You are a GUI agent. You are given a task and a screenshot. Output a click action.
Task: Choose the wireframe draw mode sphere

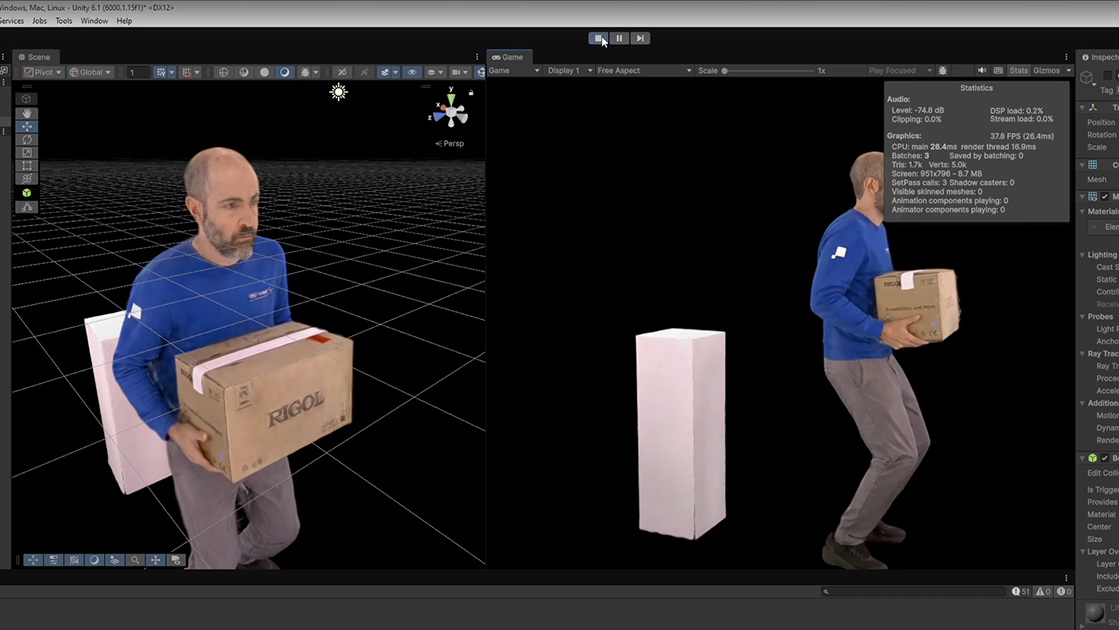[224, 72]
